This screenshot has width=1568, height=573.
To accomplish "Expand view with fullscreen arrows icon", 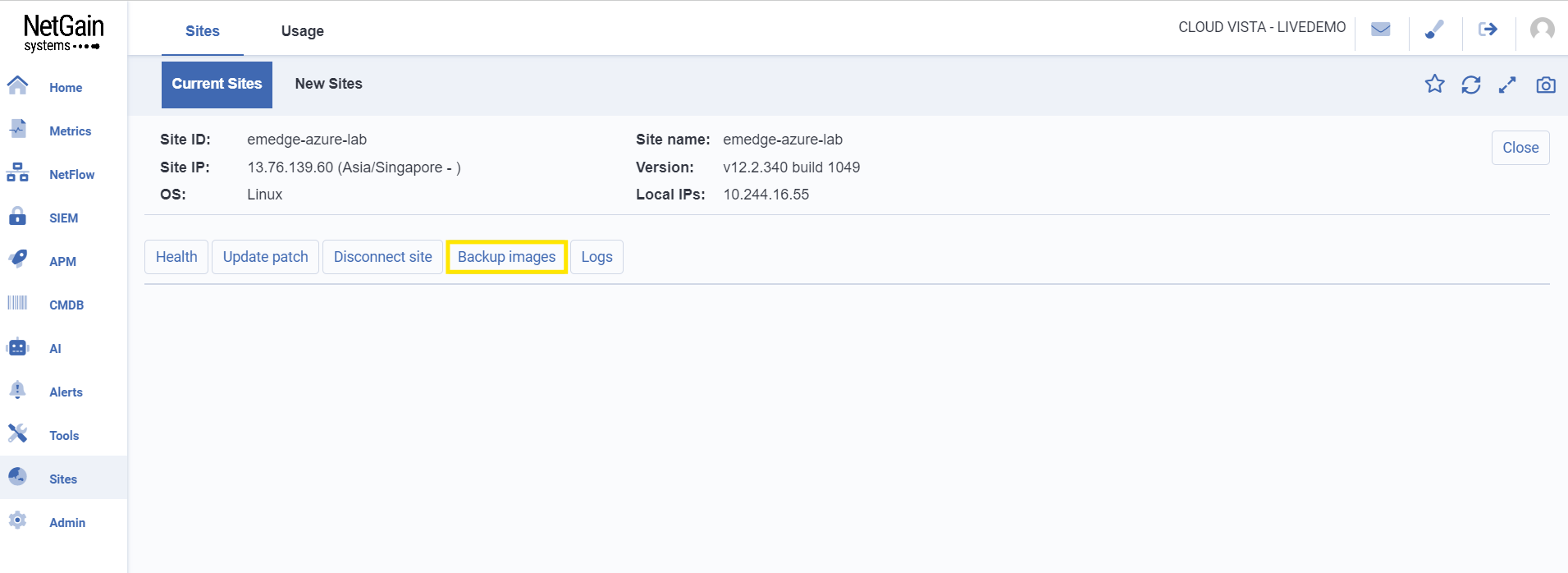I will tap(1507, 85).
